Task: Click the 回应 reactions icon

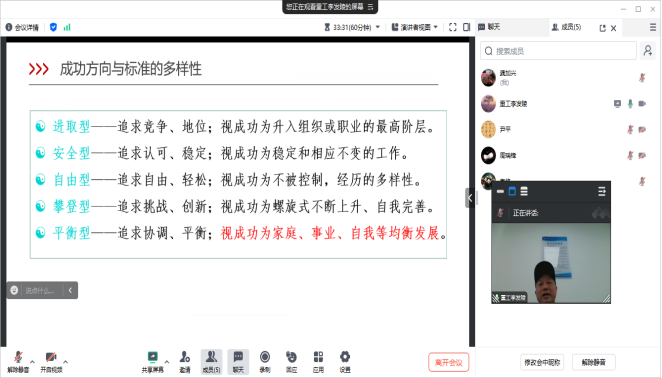Action: [x=291, y=357]
